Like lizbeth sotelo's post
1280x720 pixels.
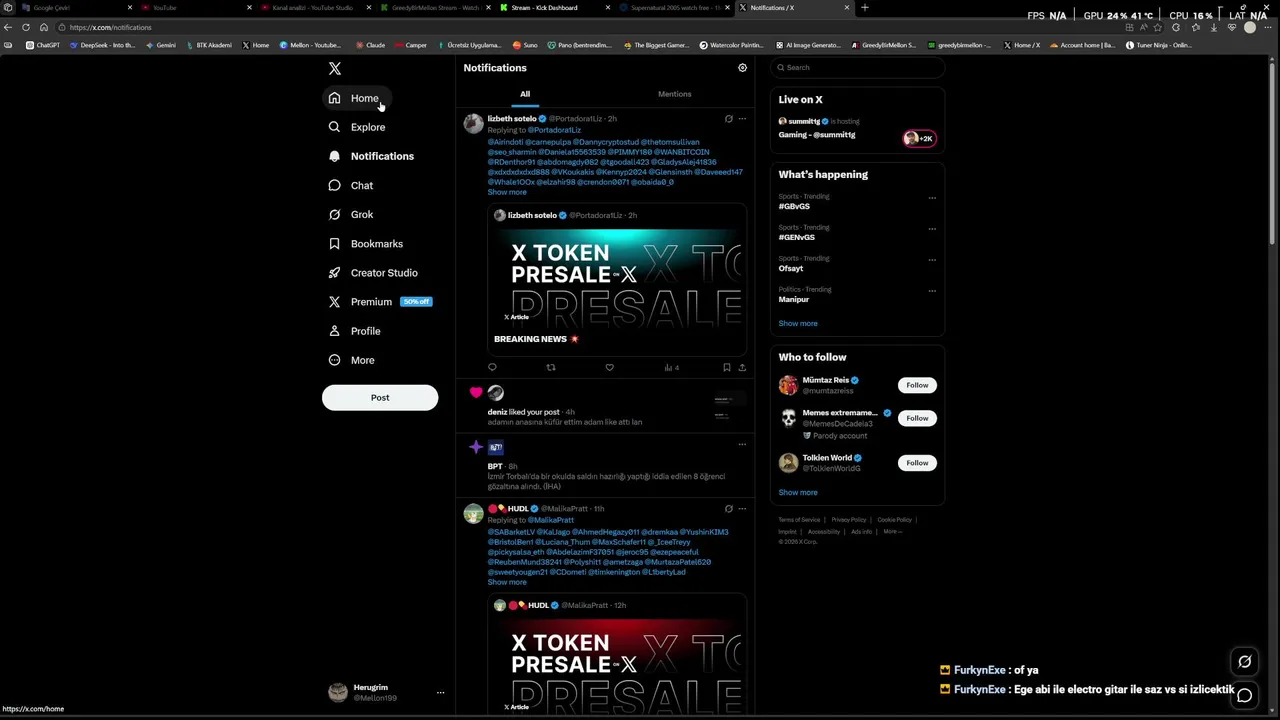(609, 367)
